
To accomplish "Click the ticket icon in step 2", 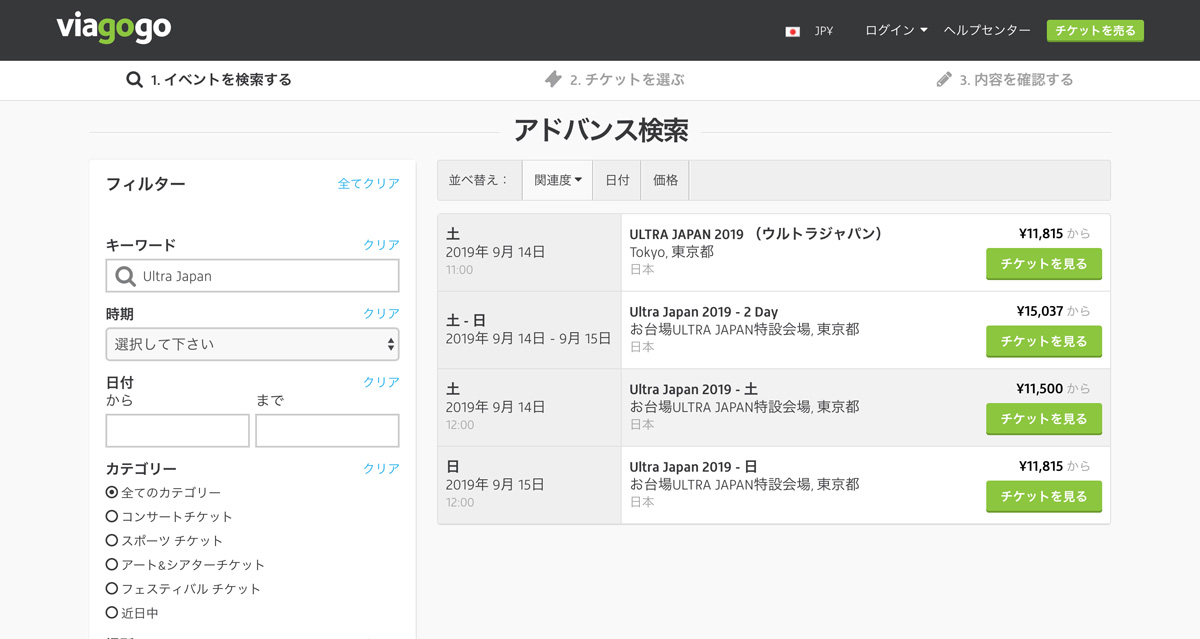I will pos(553,79).
